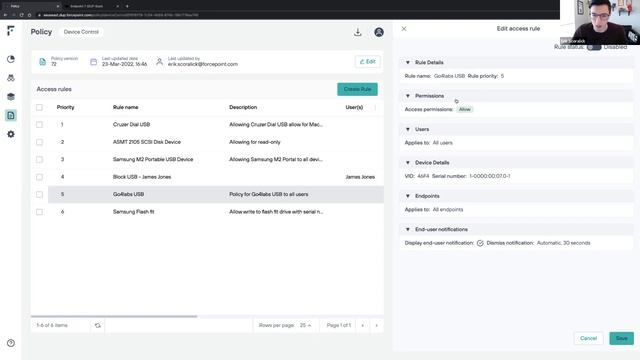Collapse the Device Details section
Viewport: 640px width, 360px height.
(407, 163)
